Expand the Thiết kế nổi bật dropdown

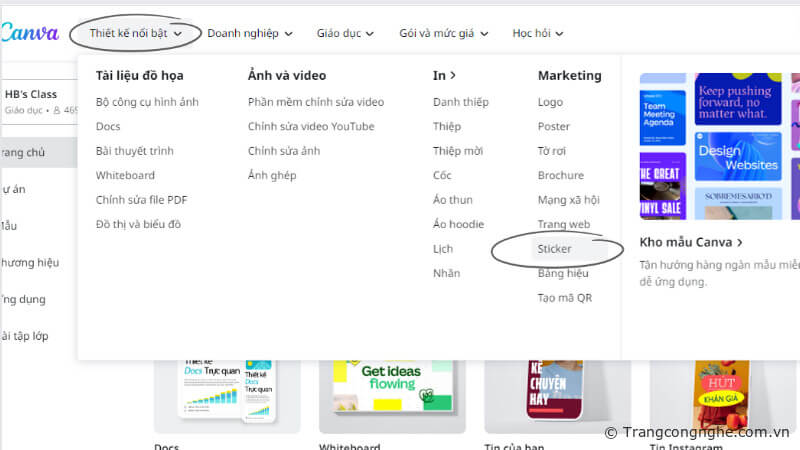[135, 33]
